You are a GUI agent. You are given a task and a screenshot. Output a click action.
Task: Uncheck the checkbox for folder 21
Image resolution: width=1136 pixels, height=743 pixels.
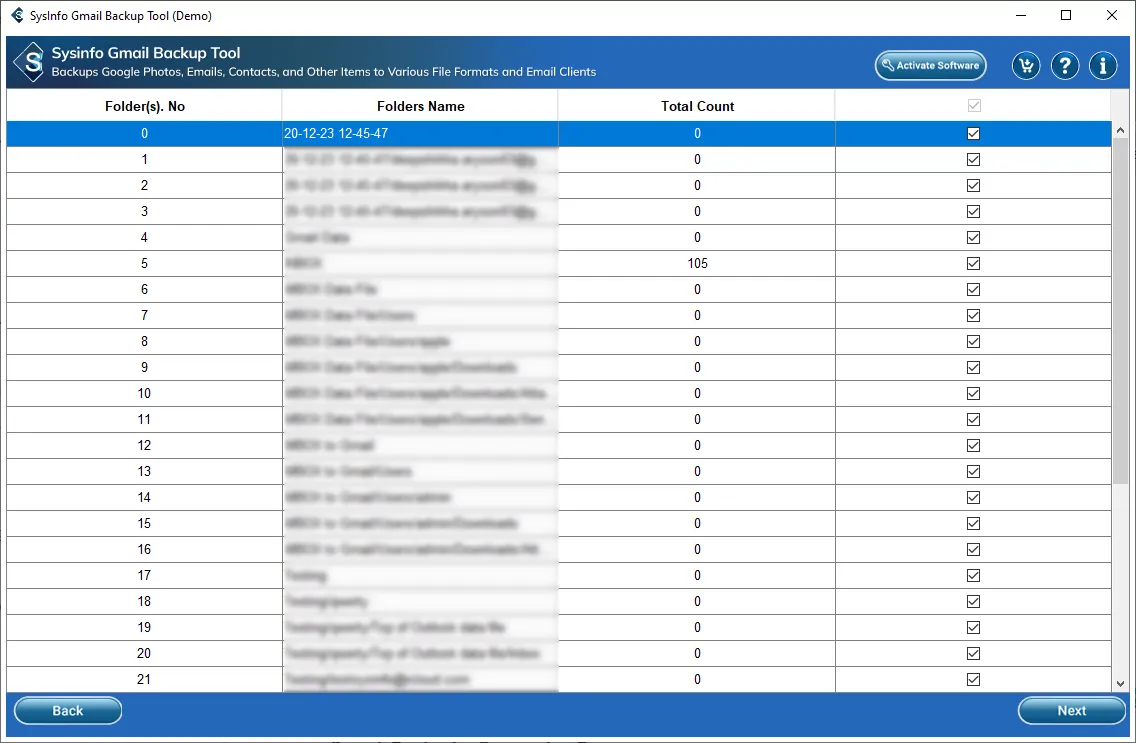click(x=974, y=679)
